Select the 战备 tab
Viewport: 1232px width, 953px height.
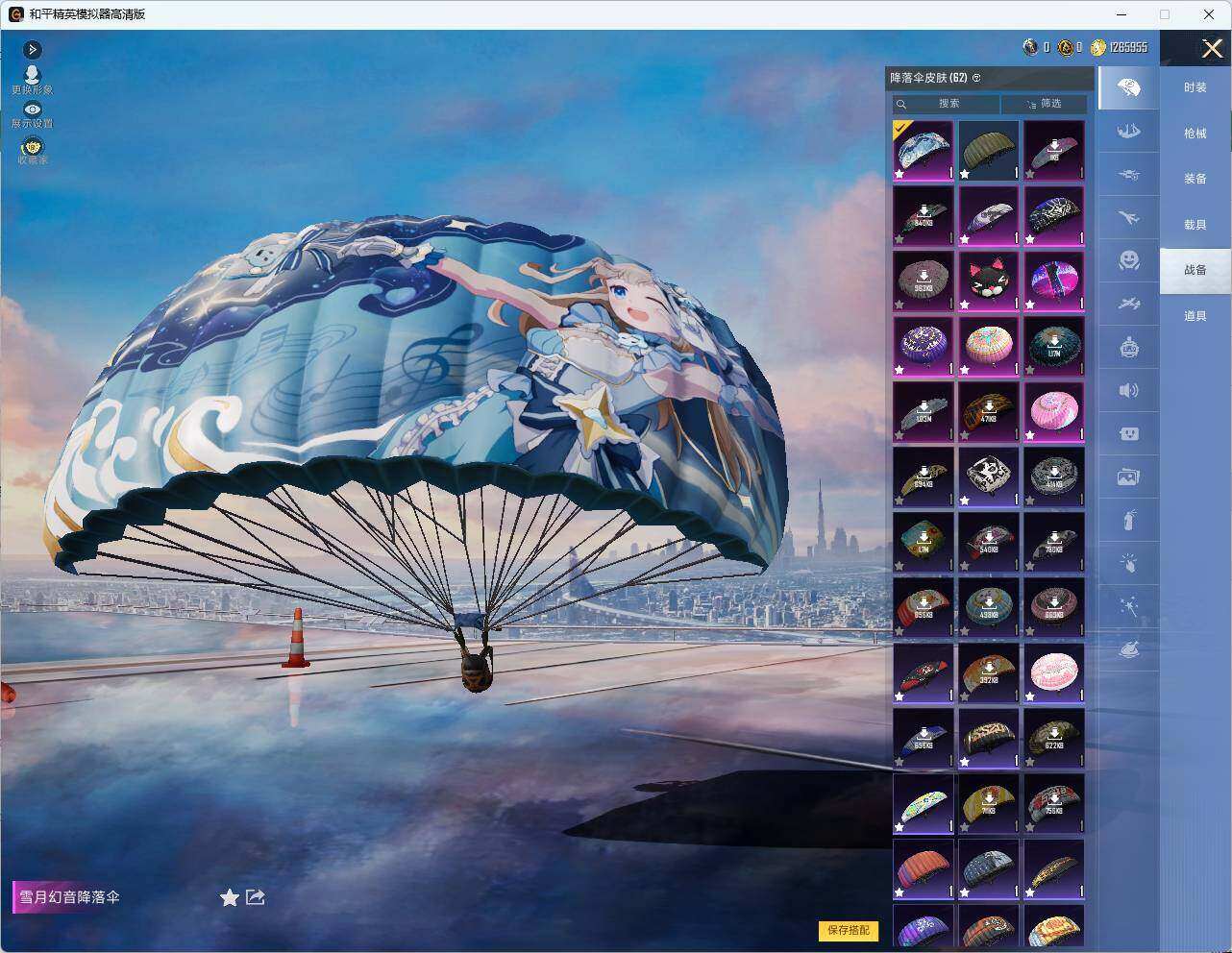[1195, 270]
